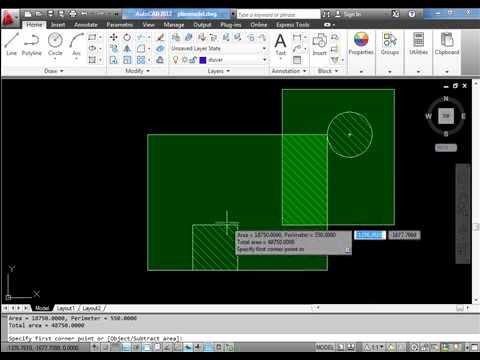
Task: Open Circle tool options dropdown arrow
Action: click(x=55, y=59)
